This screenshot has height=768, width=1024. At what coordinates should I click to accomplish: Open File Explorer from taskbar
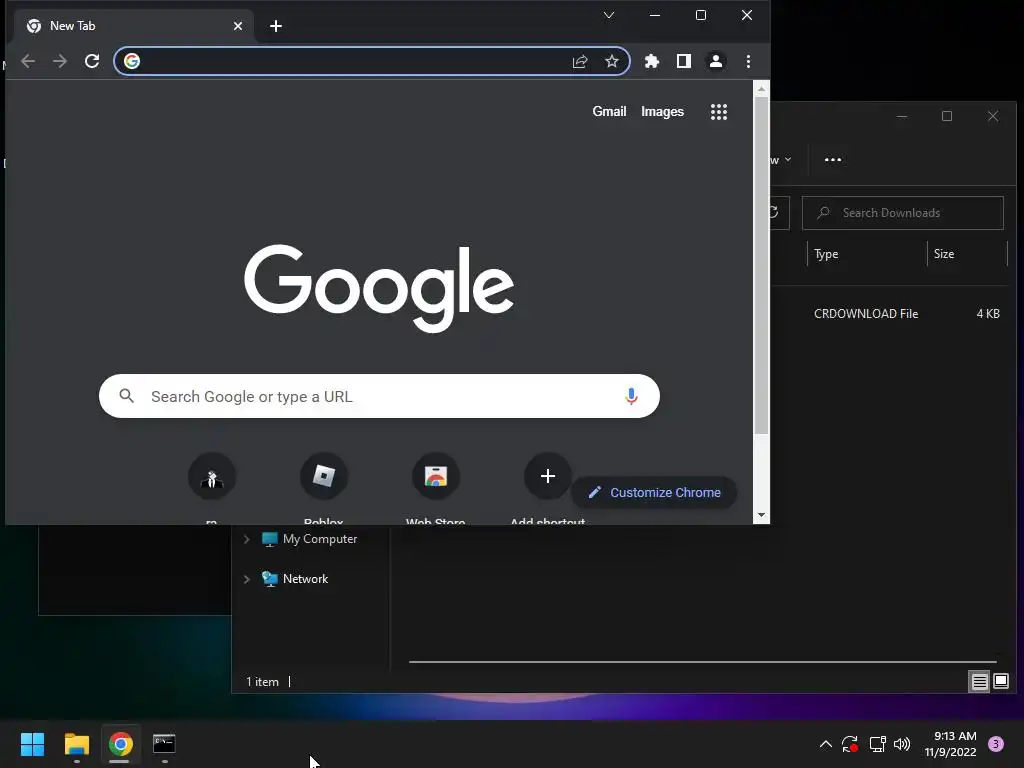[x=76, y=744]
